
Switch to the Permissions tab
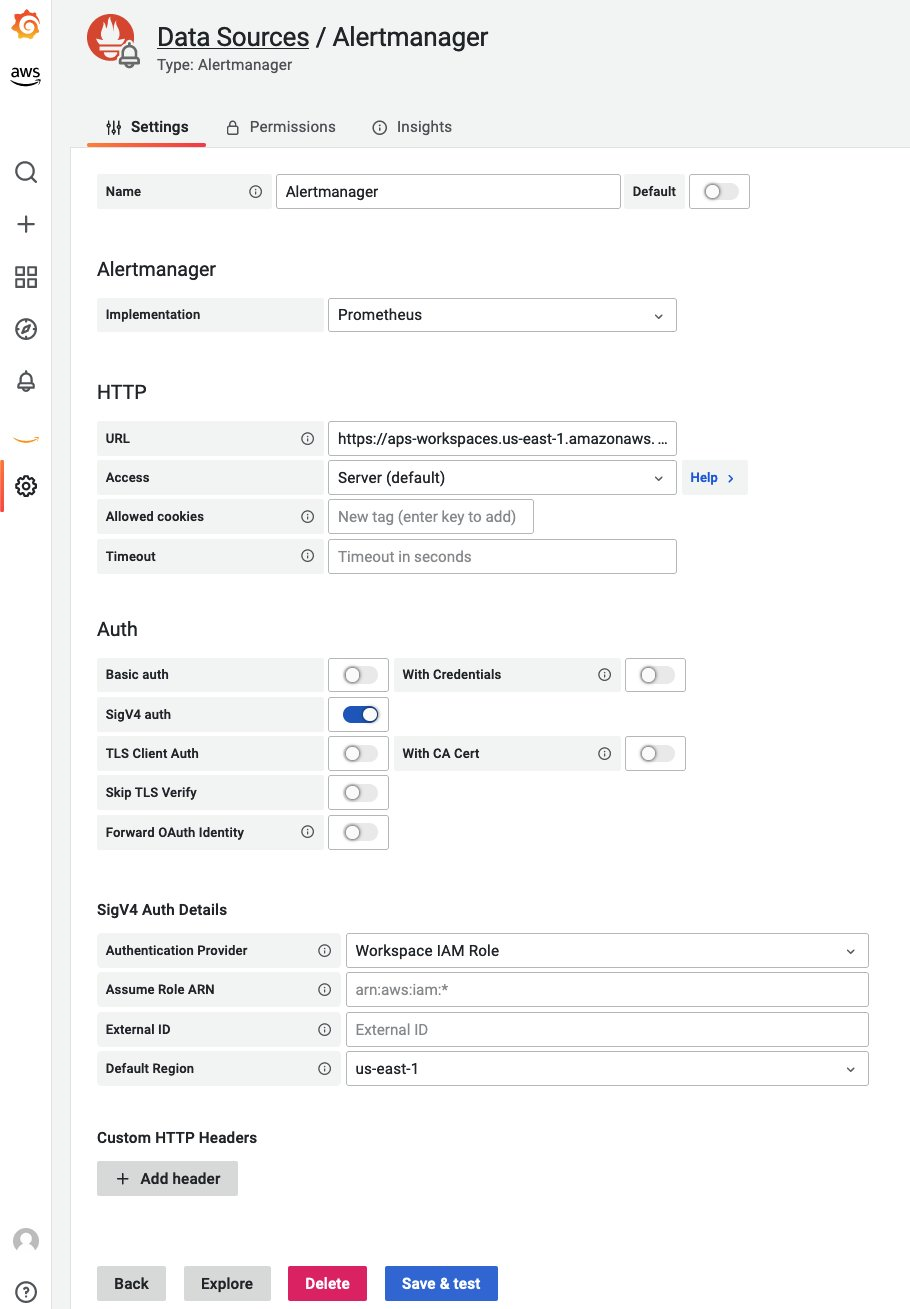[x=292, y=127]
